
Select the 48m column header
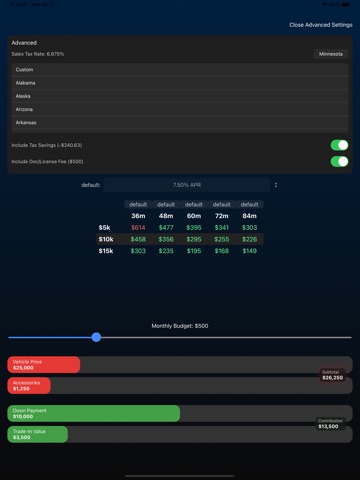(166, 216)
